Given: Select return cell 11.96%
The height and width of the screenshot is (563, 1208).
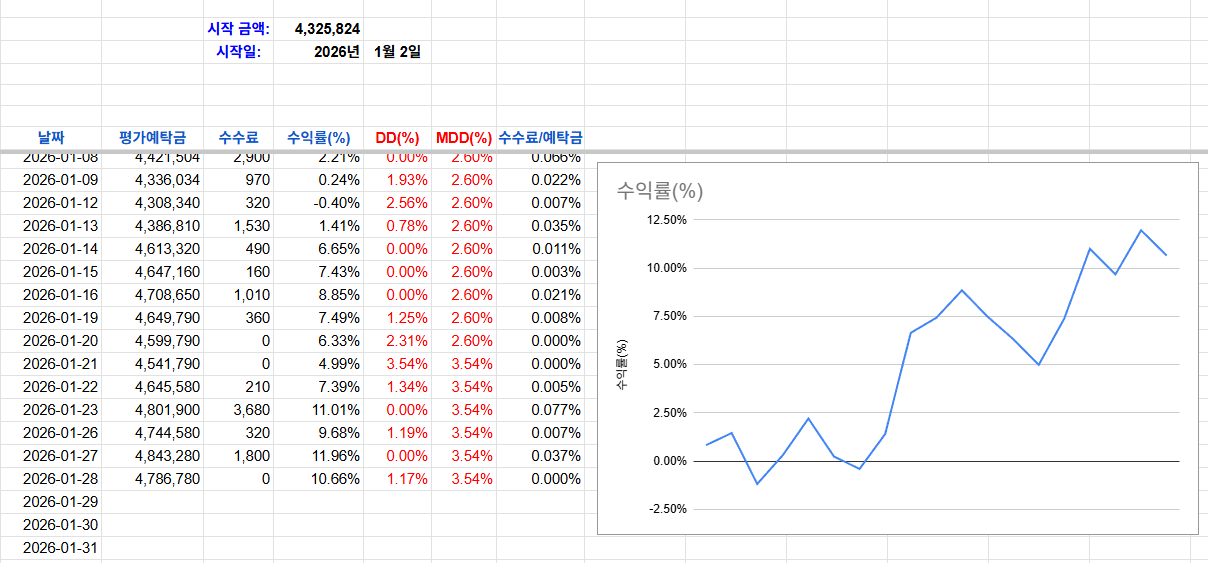Looking at the screenshot, I should [317, 456].
